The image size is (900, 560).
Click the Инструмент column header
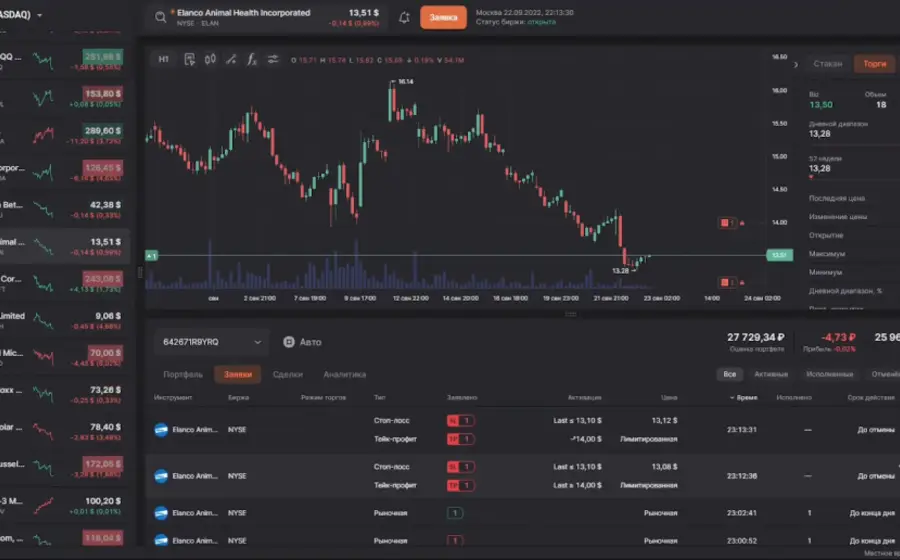(173, 397)
